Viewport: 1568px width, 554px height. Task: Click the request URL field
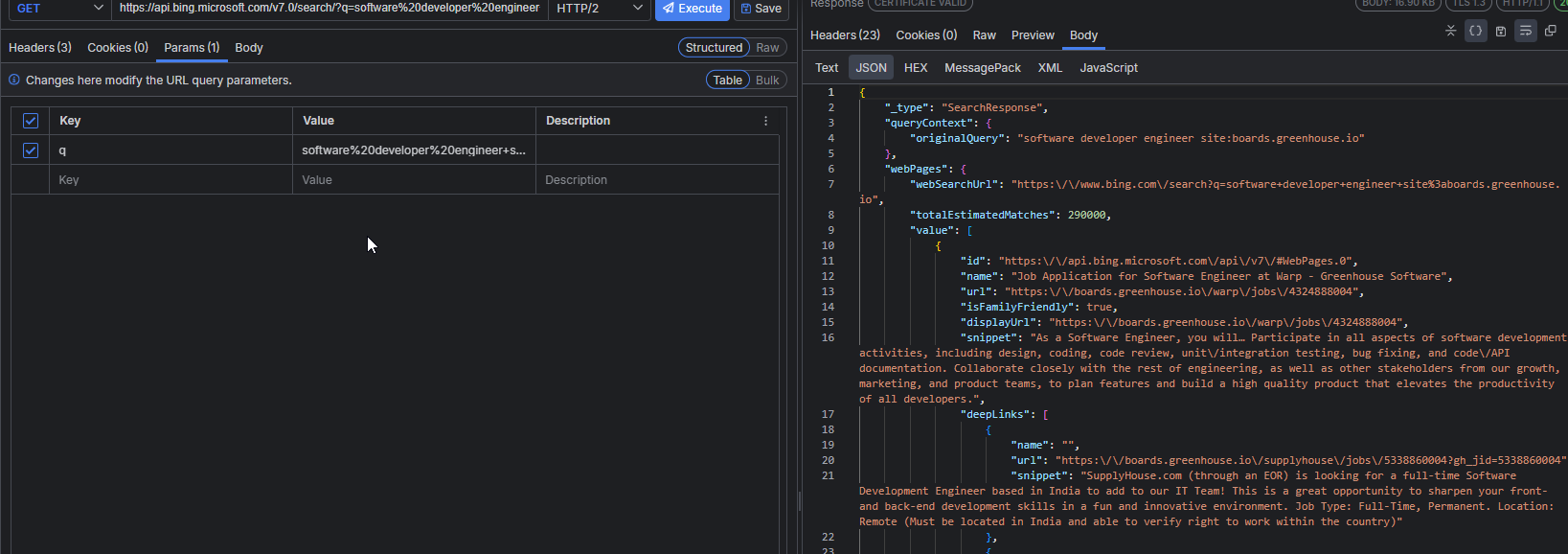click(330, 8)
